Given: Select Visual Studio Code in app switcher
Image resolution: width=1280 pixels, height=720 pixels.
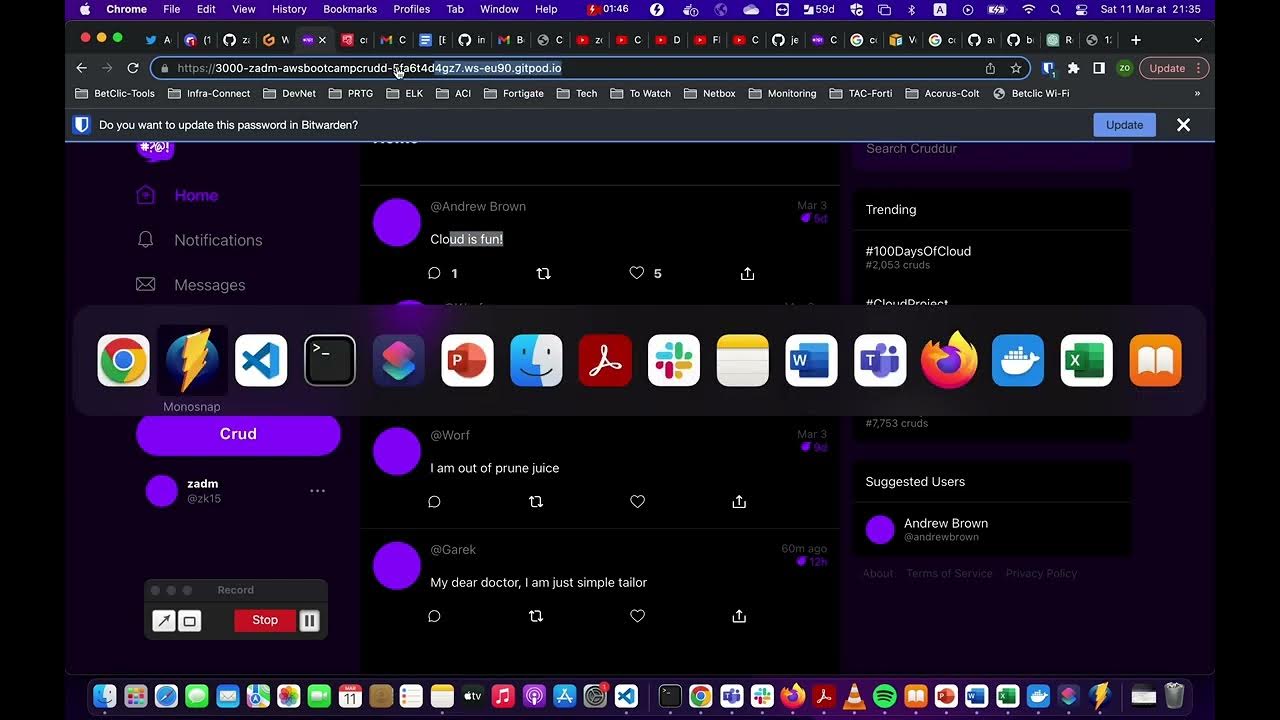Looking at the screenshot, I should tap(261, 360).
